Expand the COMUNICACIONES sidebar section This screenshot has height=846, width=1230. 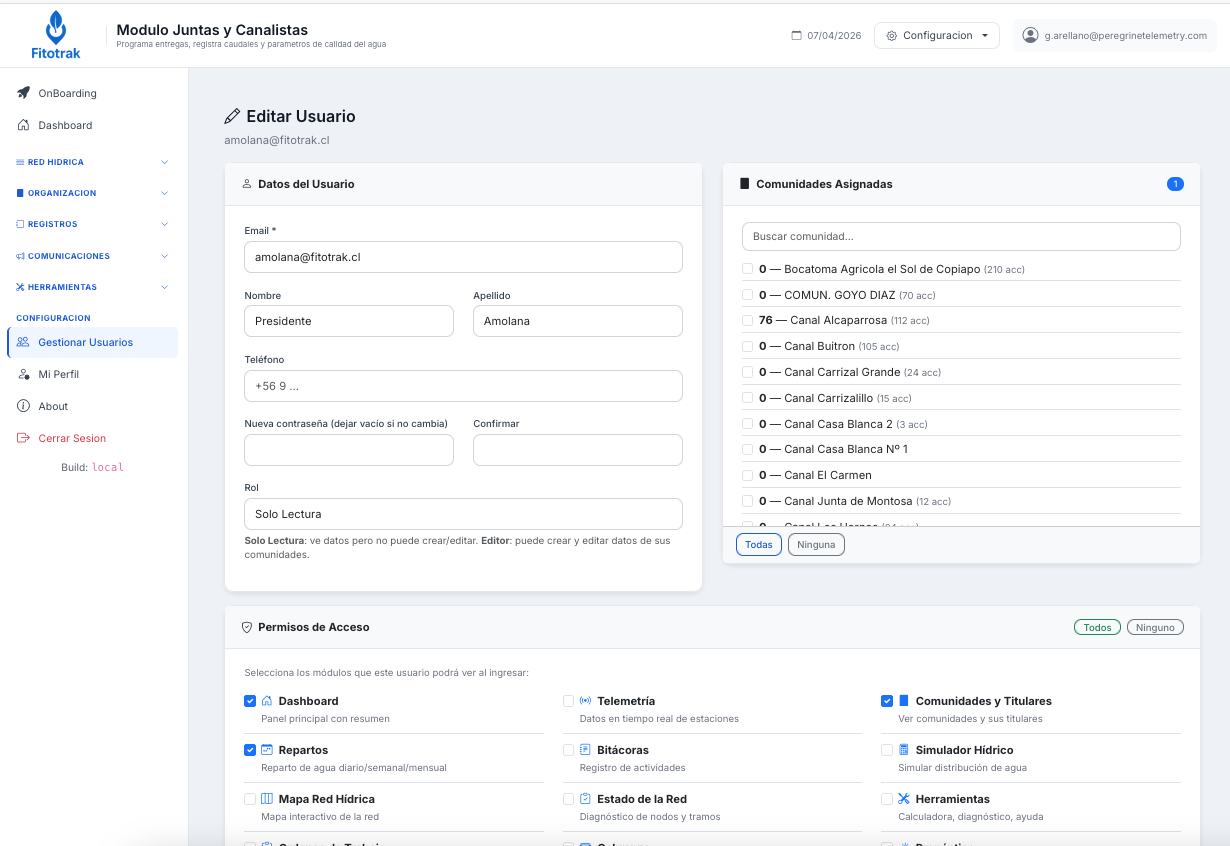click(x=93, y=256)
